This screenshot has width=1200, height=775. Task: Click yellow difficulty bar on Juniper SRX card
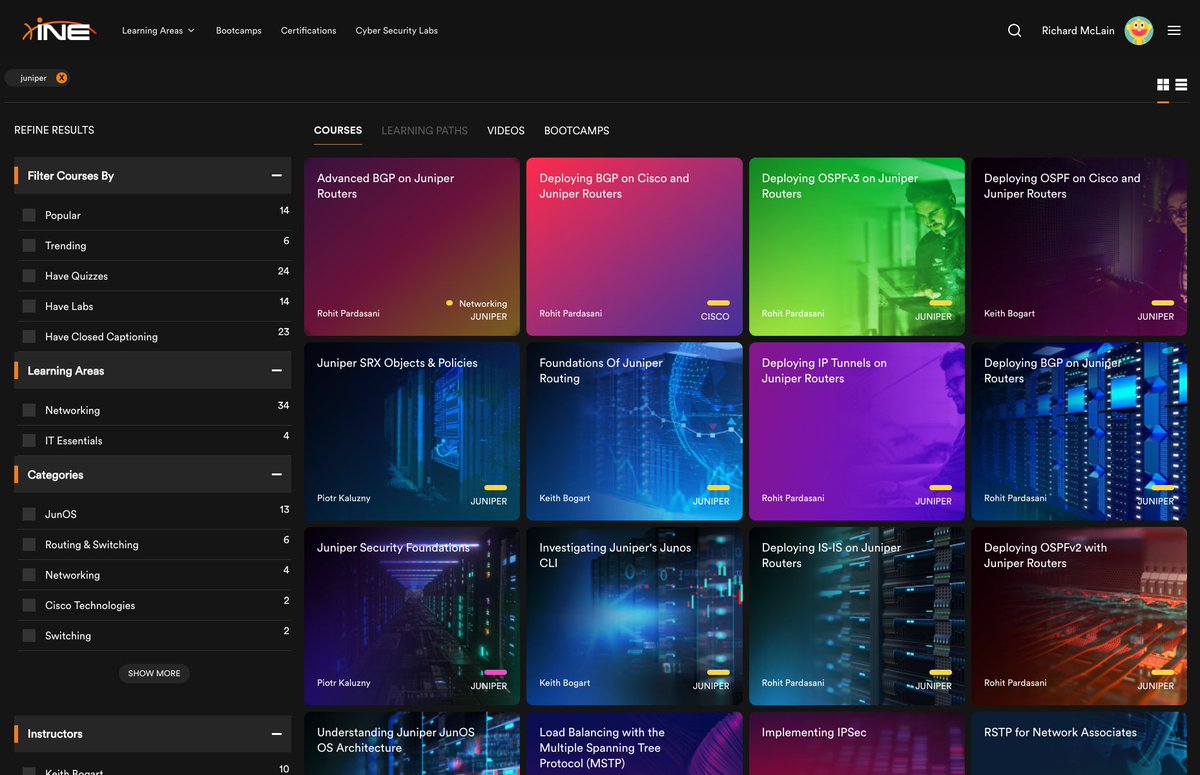[495, 488]
